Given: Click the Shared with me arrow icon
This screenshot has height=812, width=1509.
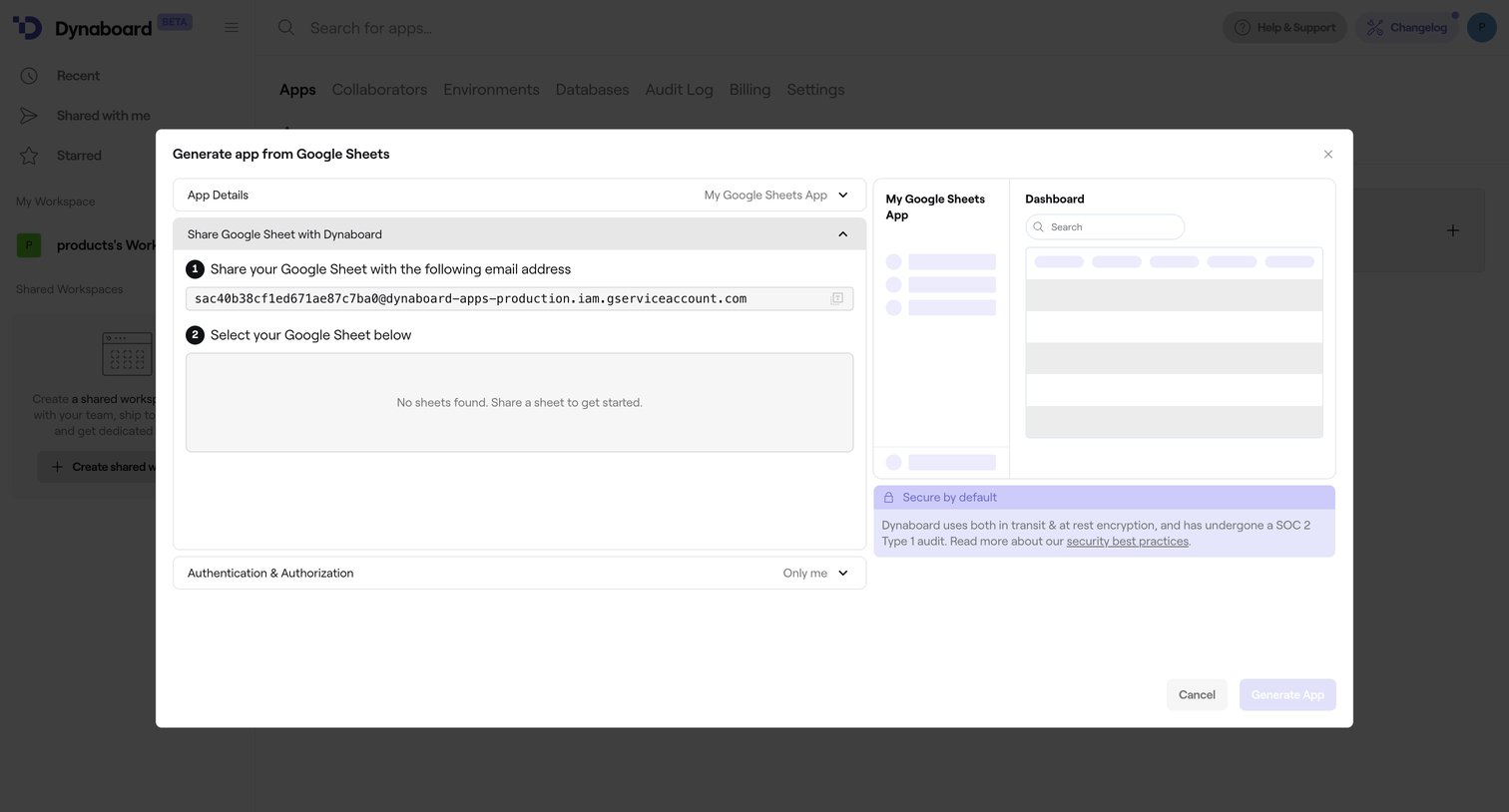Looking at the screenshot, I should 29,116.
